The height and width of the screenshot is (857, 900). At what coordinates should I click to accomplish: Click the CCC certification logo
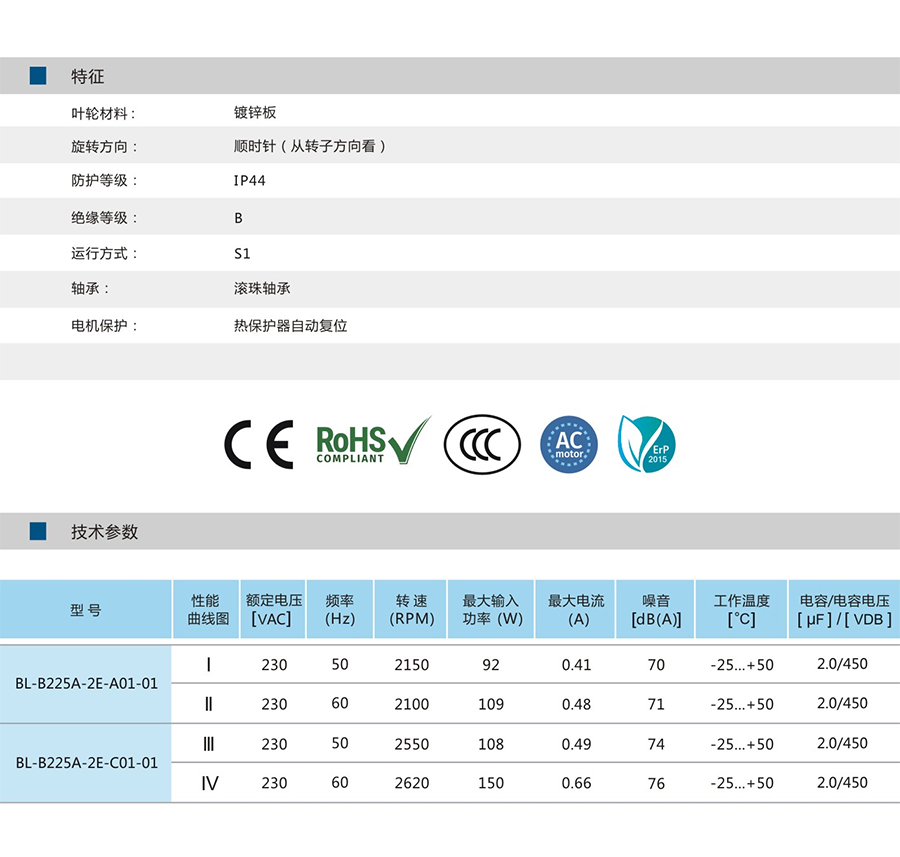482,444
